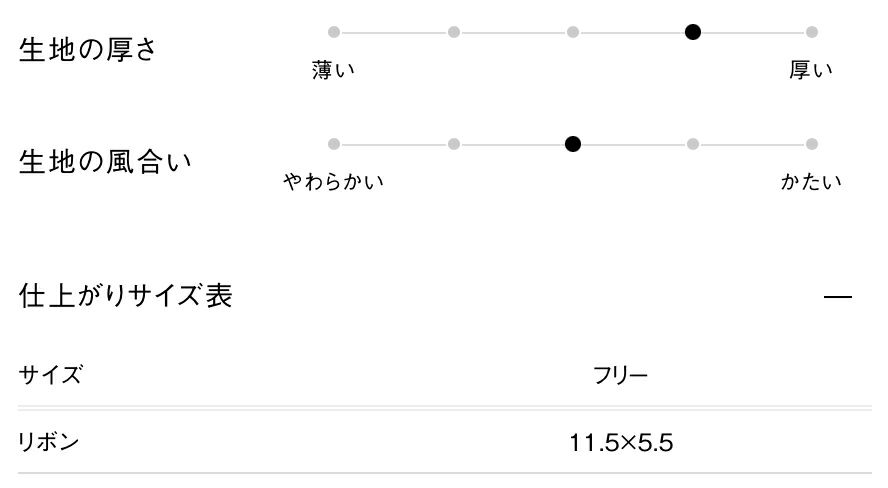Choose the middle gray dot on the 生地の厚さ scale

tap(573, 32)
